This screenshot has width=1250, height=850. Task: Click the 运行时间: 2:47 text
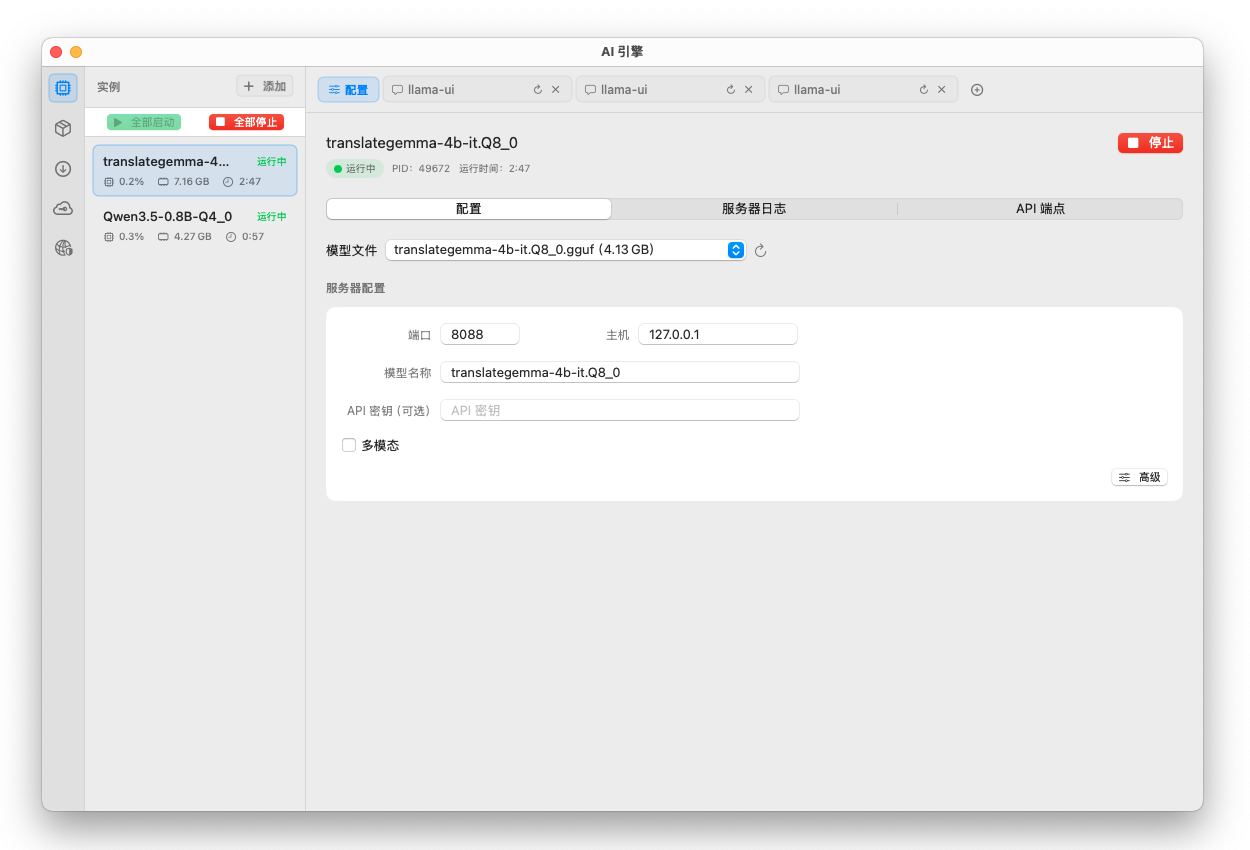[x=495, y=169]
